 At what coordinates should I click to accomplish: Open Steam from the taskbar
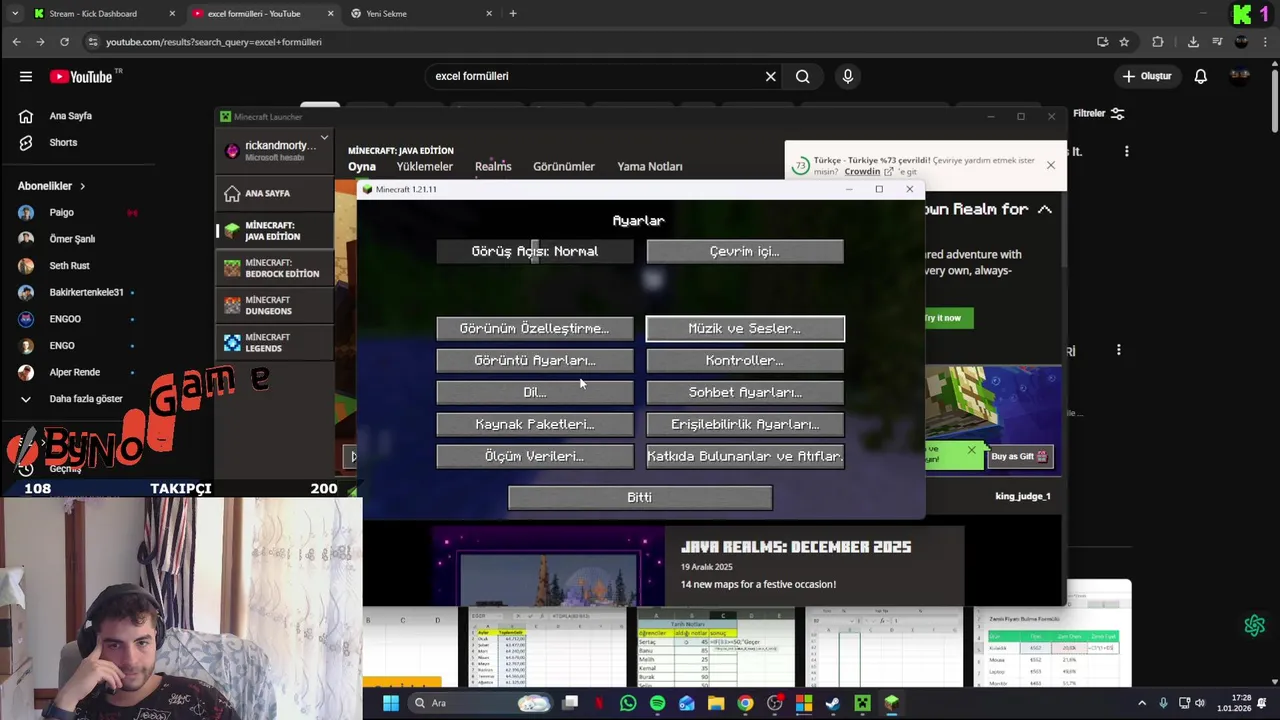click(833, 703)
